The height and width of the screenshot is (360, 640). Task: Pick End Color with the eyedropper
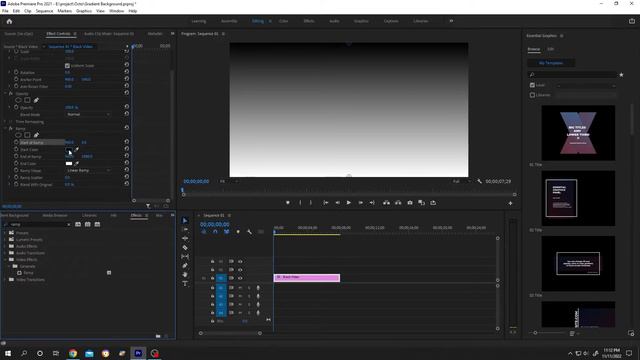click(x=77, y=163)
